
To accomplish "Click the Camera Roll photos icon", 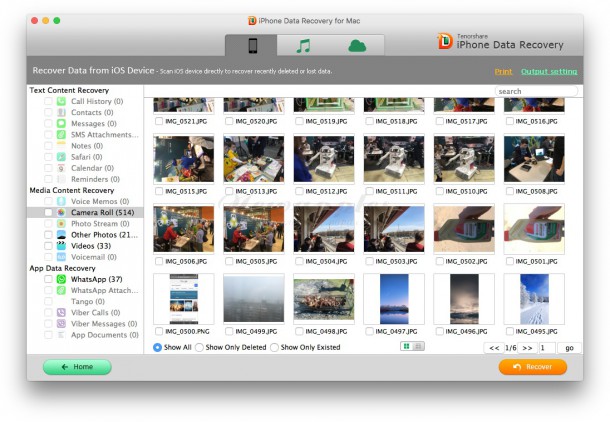I will tap(61, 212).
